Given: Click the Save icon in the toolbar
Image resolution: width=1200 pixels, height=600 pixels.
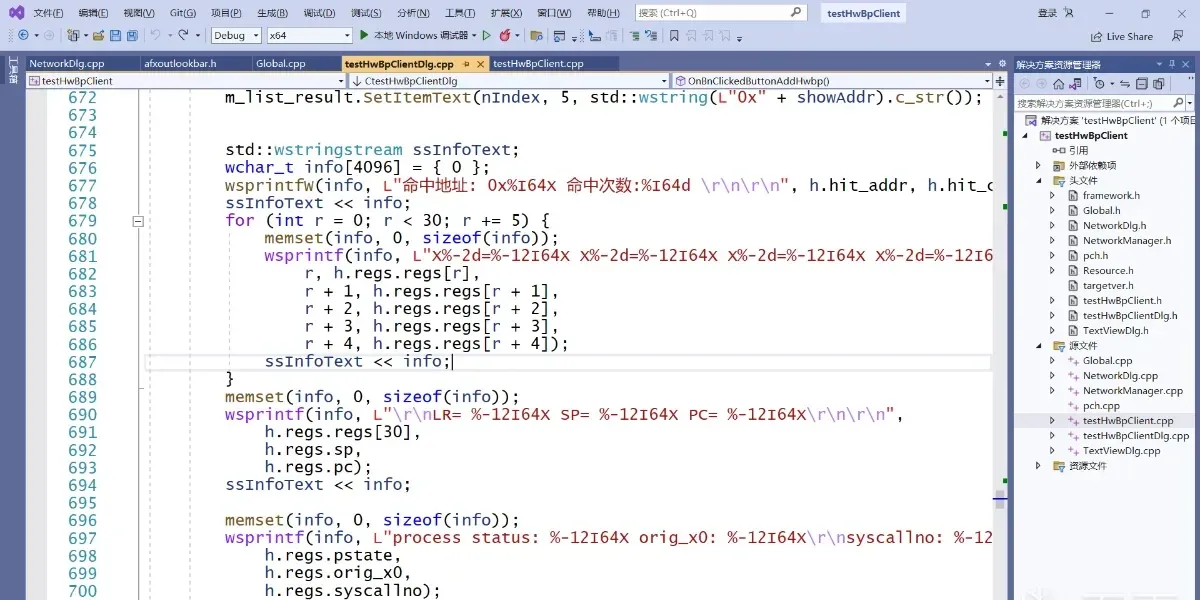Looking at the screenshot, I should tap(115, 35).
